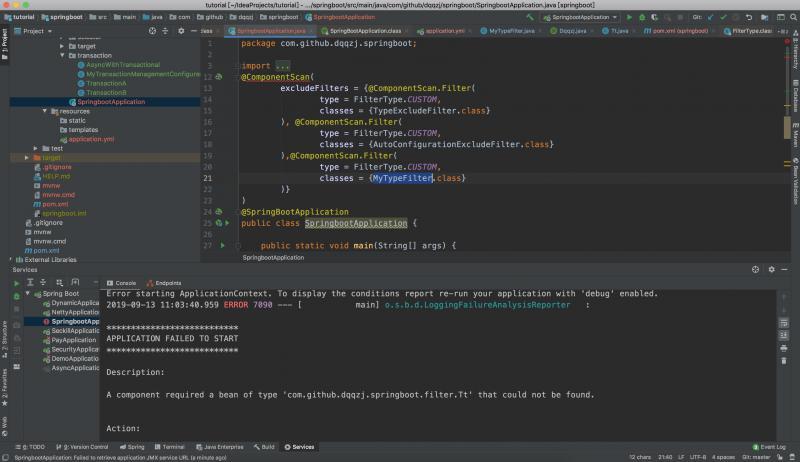
Task: Open Services panel settings gear
Action: [771, 269]
